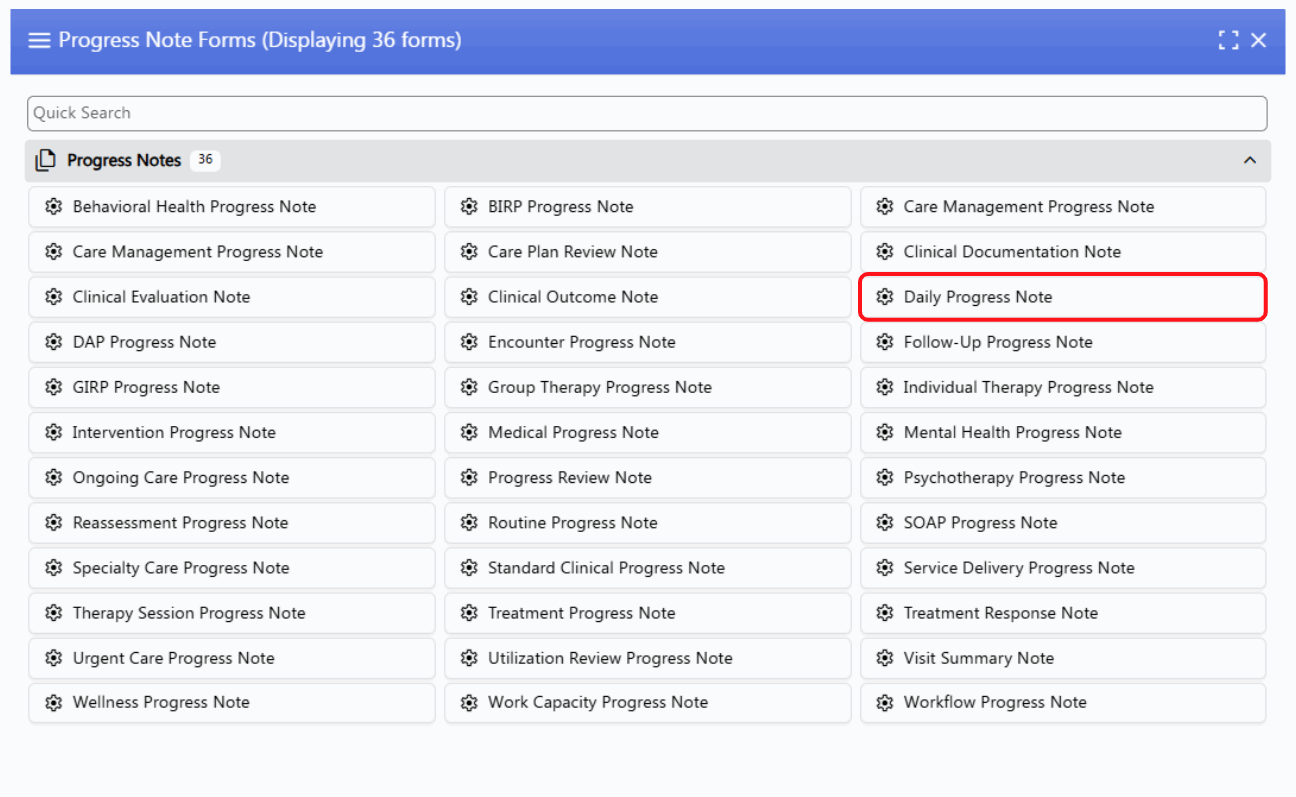
Task: Choose the Urgent Care Progress Note form
Action: (x=232, y=658)
